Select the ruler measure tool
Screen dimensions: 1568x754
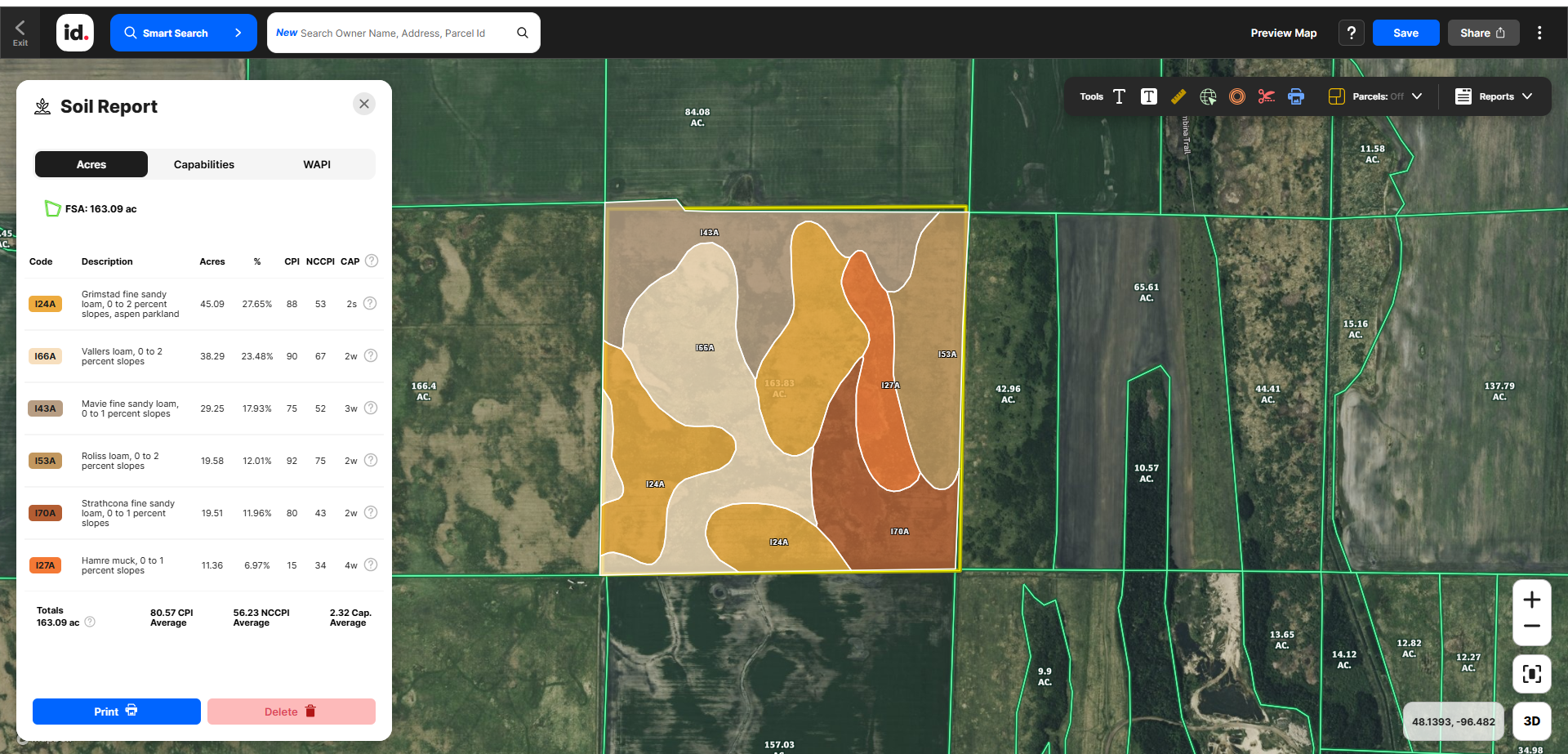tap(1178, 96)
